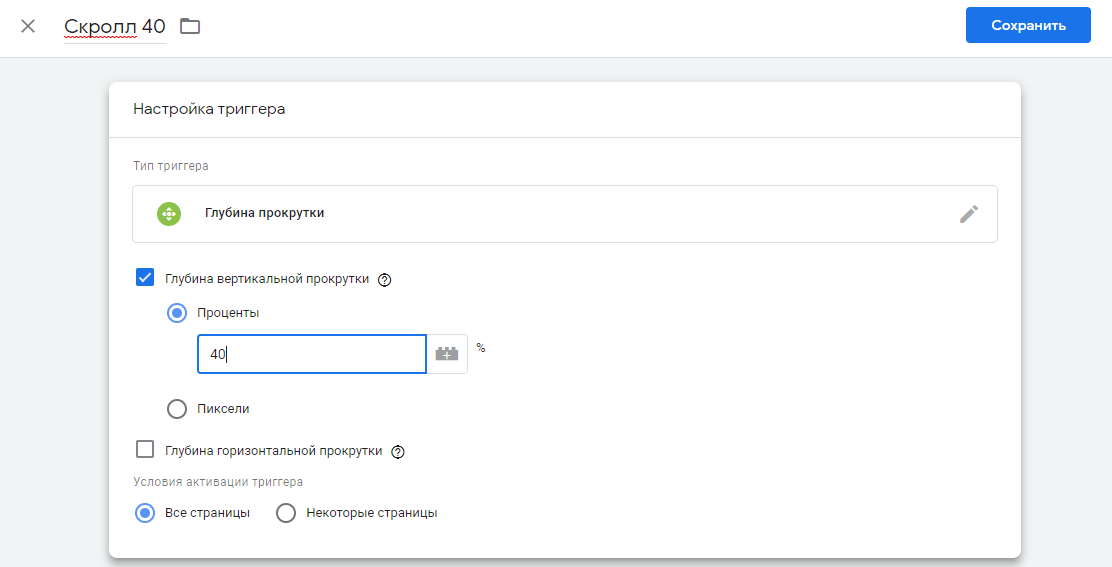Enable 'Глубина горизонтальной прокрутки' checkbox

[145, 449]
